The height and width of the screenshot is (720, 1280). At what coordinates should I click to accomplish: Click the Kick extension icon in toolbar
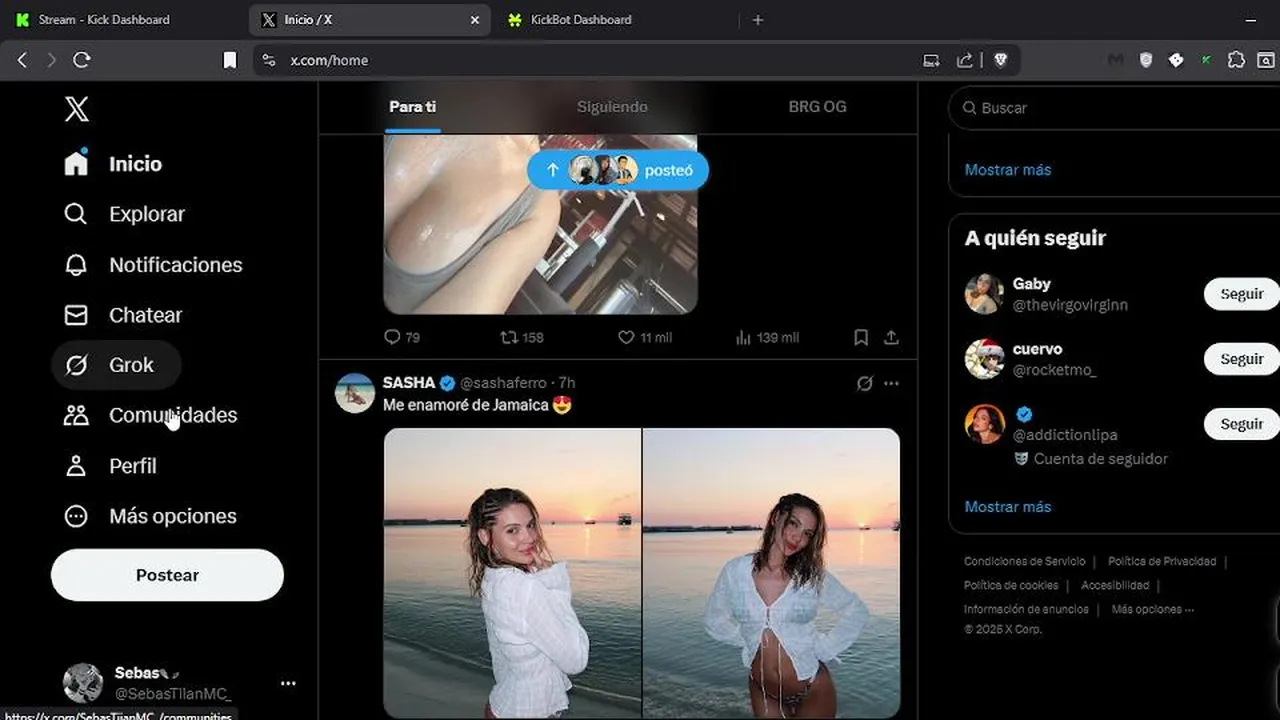1207,60
